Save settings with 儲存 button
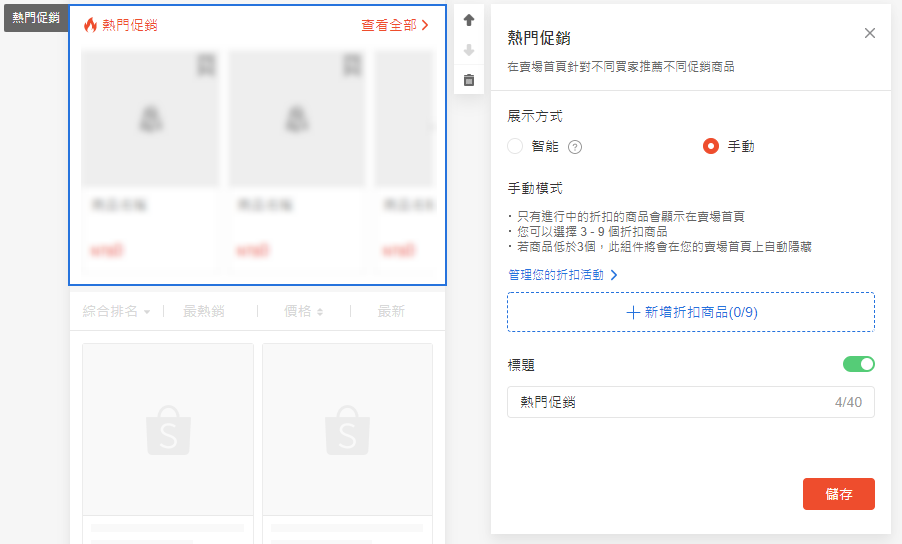This screenshot has height=544, width=902. [x=839, y=494]
